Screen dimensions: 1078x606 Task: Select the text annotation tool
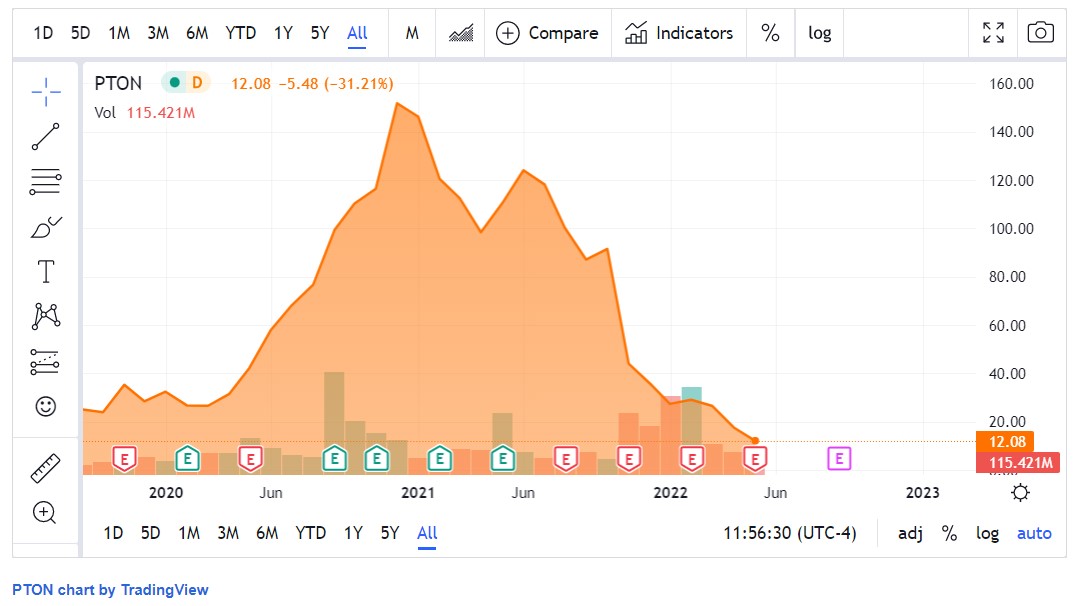tap(45, 272)
